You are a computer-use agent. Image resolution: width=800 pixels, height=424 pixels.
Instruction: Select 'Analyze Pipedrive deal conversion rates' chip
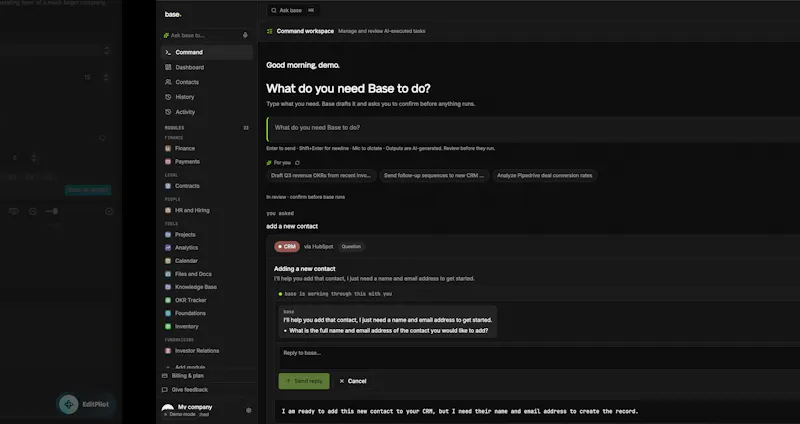544,176
